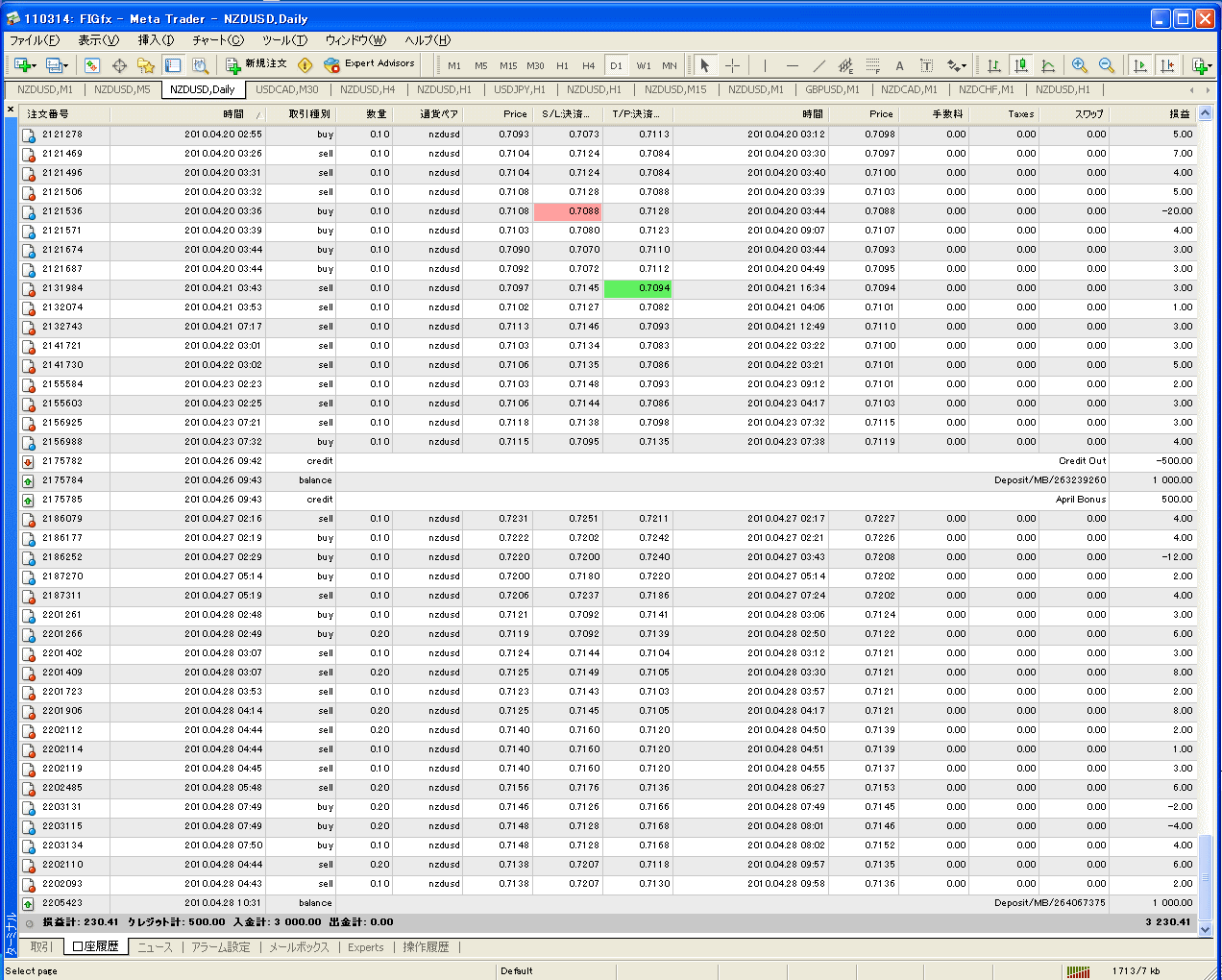Open the Strategy Tester icon

pyautogui.click(x=200, y=65)
